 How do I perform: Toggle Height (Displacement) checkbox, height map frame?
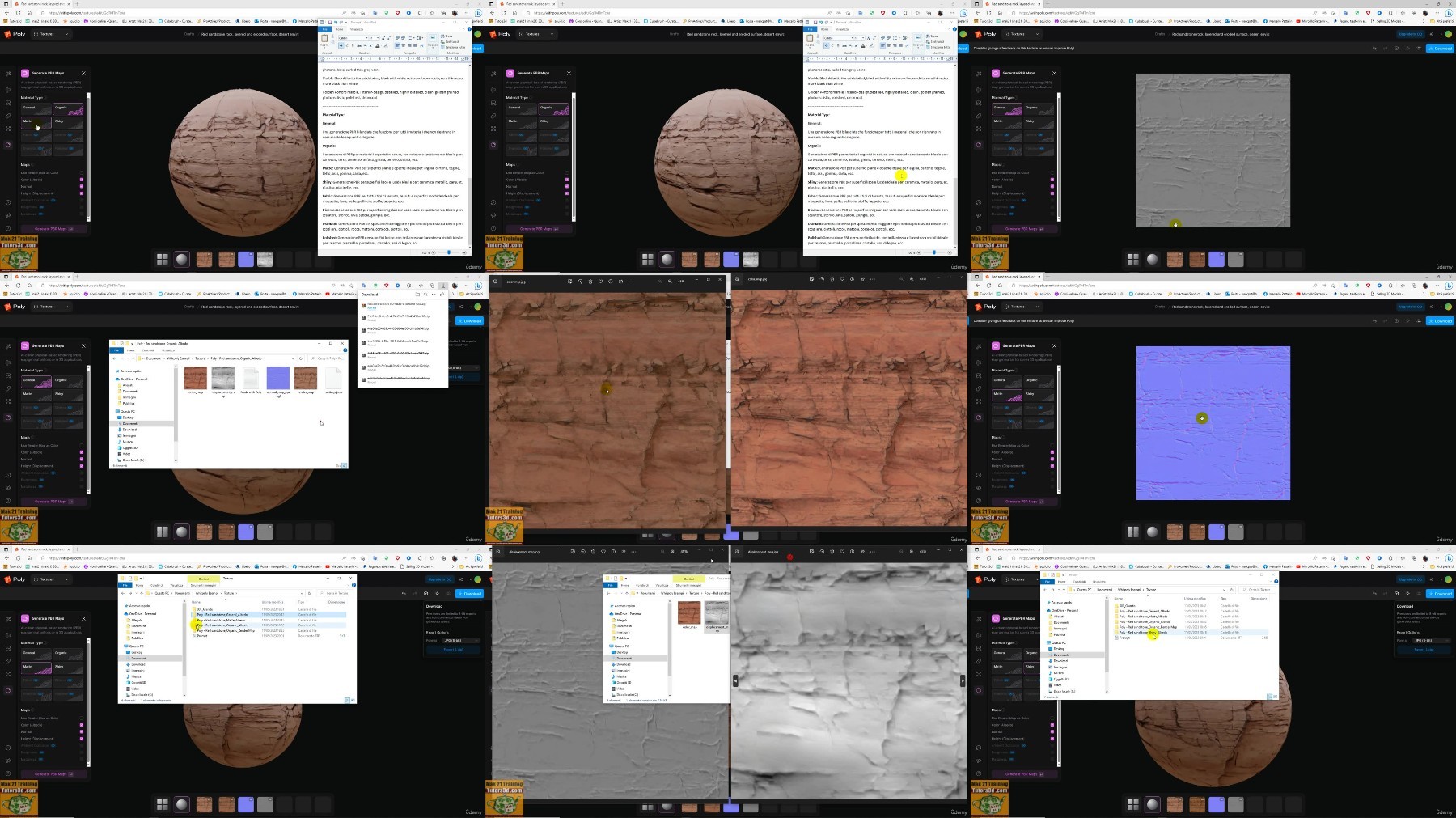[1052, 193]
